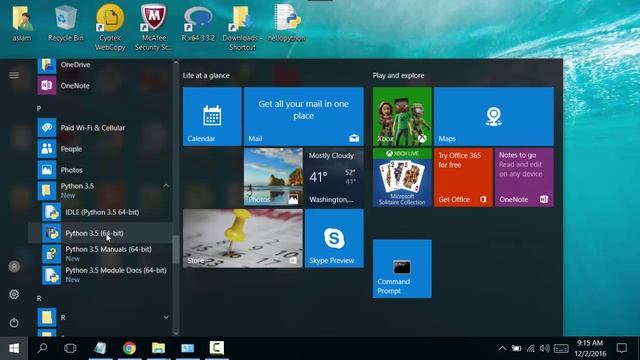
Task: Click the Play and explore group title
Action: click(398, 76)
